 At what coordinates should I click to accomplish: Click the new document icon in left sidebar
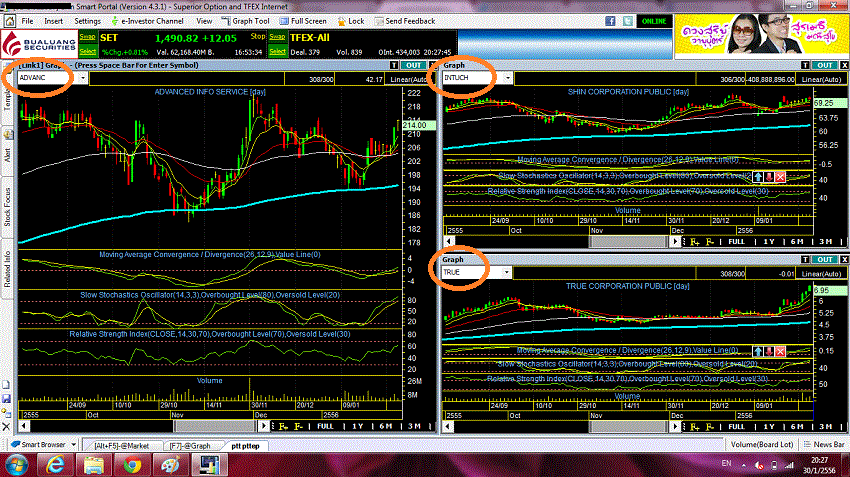(x=6, y=385)
